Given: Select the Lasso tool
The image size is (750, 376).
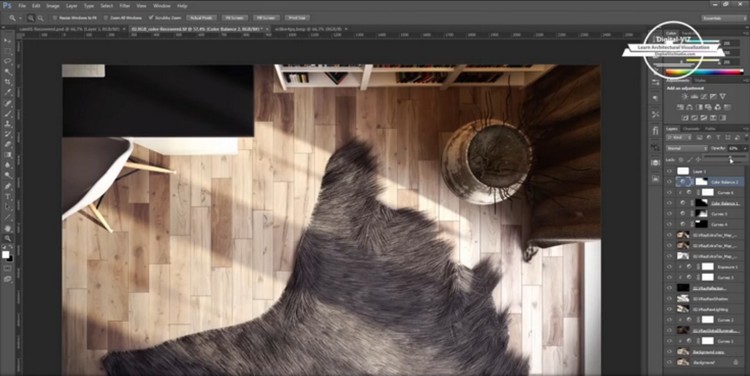Looking at the screenshot, I should click(8, 61).
